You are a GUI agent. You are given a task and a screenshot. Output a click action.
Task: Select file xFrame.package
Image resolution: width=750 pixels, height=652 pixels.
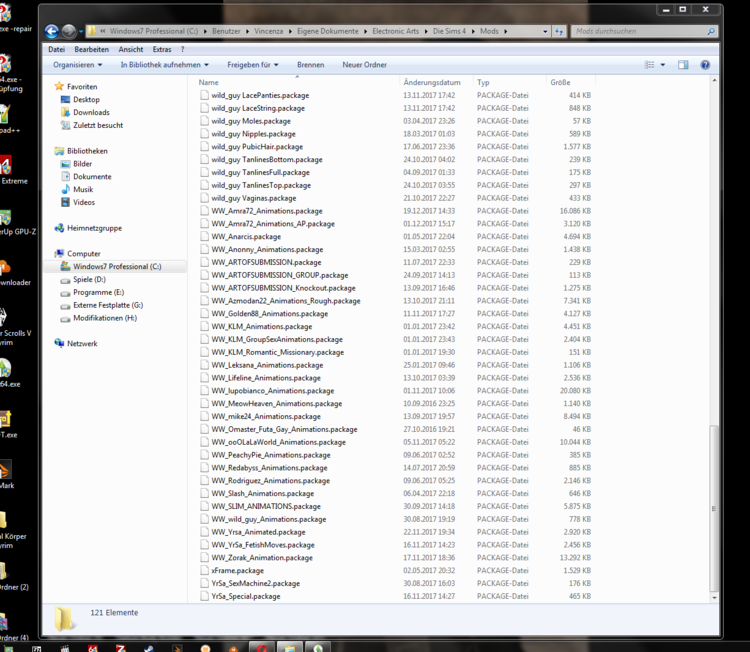238,570
